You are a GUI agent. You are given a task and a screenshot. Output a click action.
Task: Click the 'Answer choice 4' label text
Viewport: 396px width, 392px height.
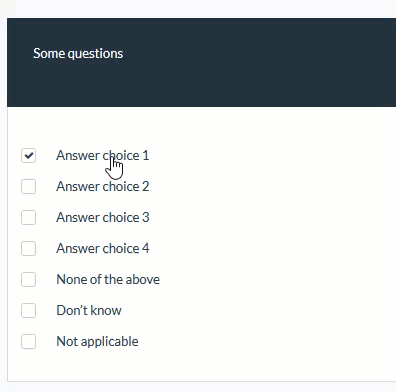(x=103, y=249)
